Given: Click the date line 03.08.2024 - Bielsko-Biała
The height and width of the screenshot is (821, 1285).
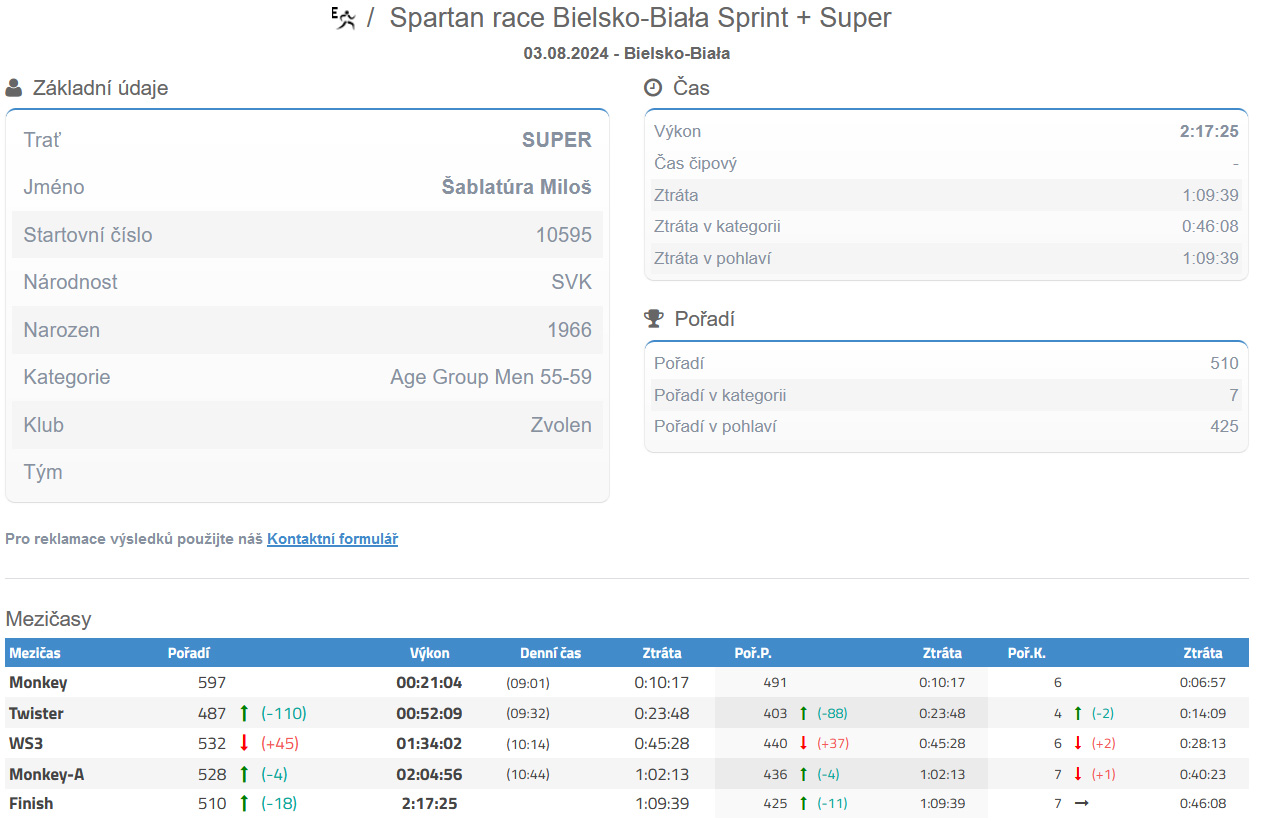Looking at the screenshot, I should pyautogui.click(x=627, y=53).
